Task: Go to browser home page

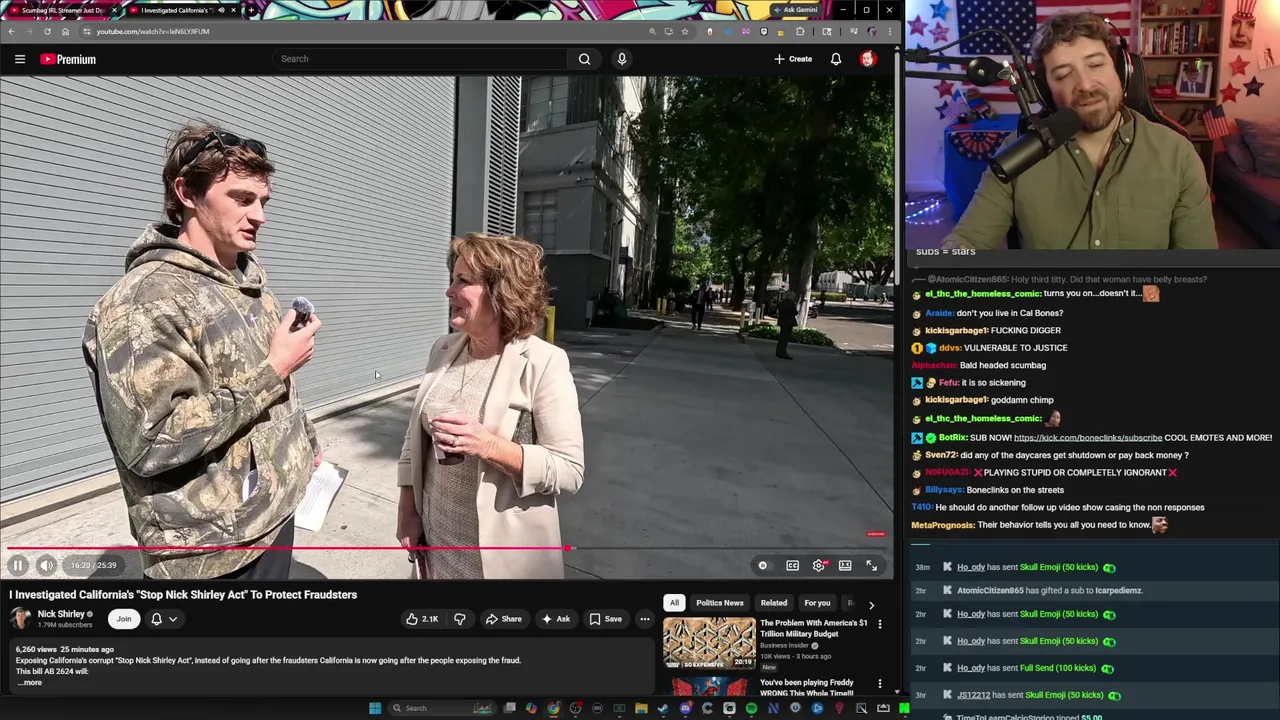Action: coord(65,31)
